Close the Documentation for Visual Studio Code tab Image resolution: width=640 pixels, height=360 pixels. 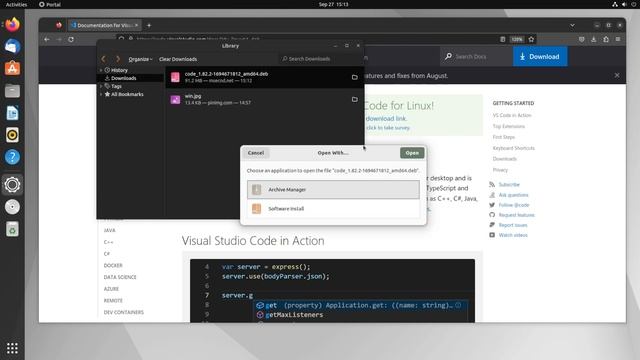[x=136, y=25]
